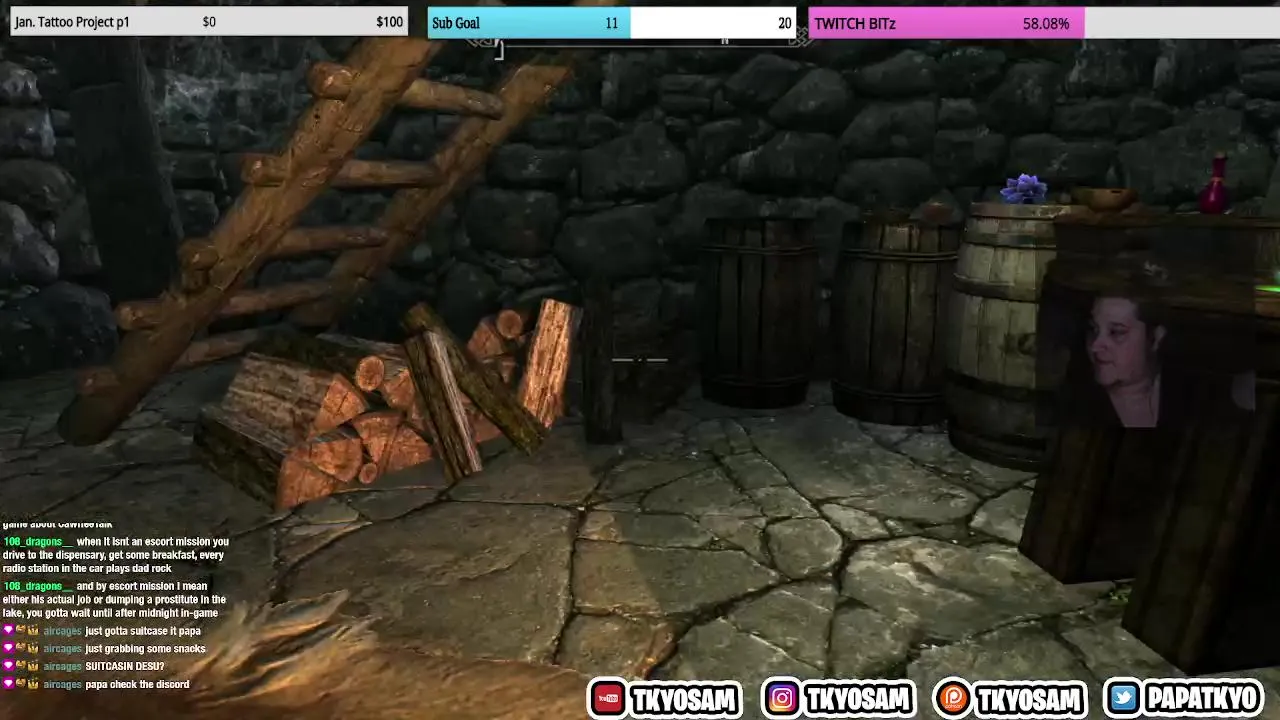This screenshot has width=1280, height=720.
Task: Click the chat message 'SUITCASIN DESU?'
Action: click(124, 666)
